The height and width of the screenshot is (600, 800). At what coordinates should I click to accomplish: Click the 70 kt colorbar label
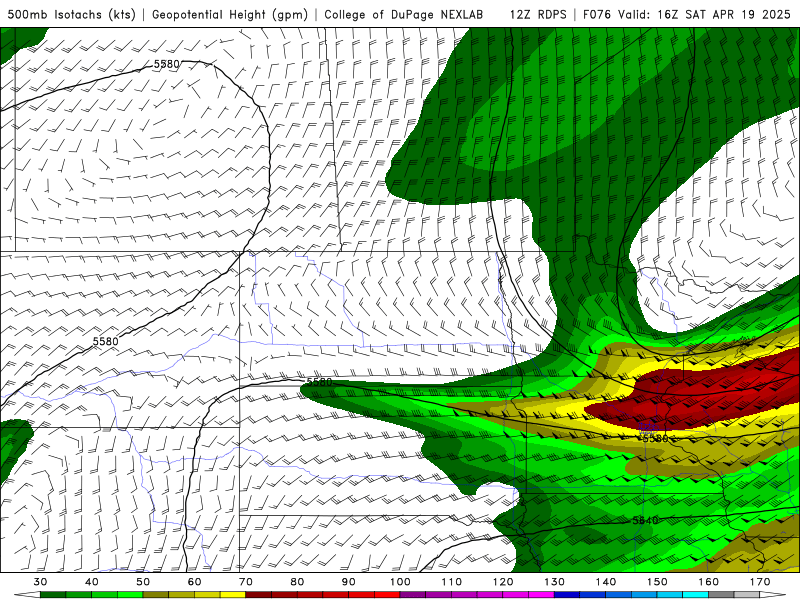[246, 582]
